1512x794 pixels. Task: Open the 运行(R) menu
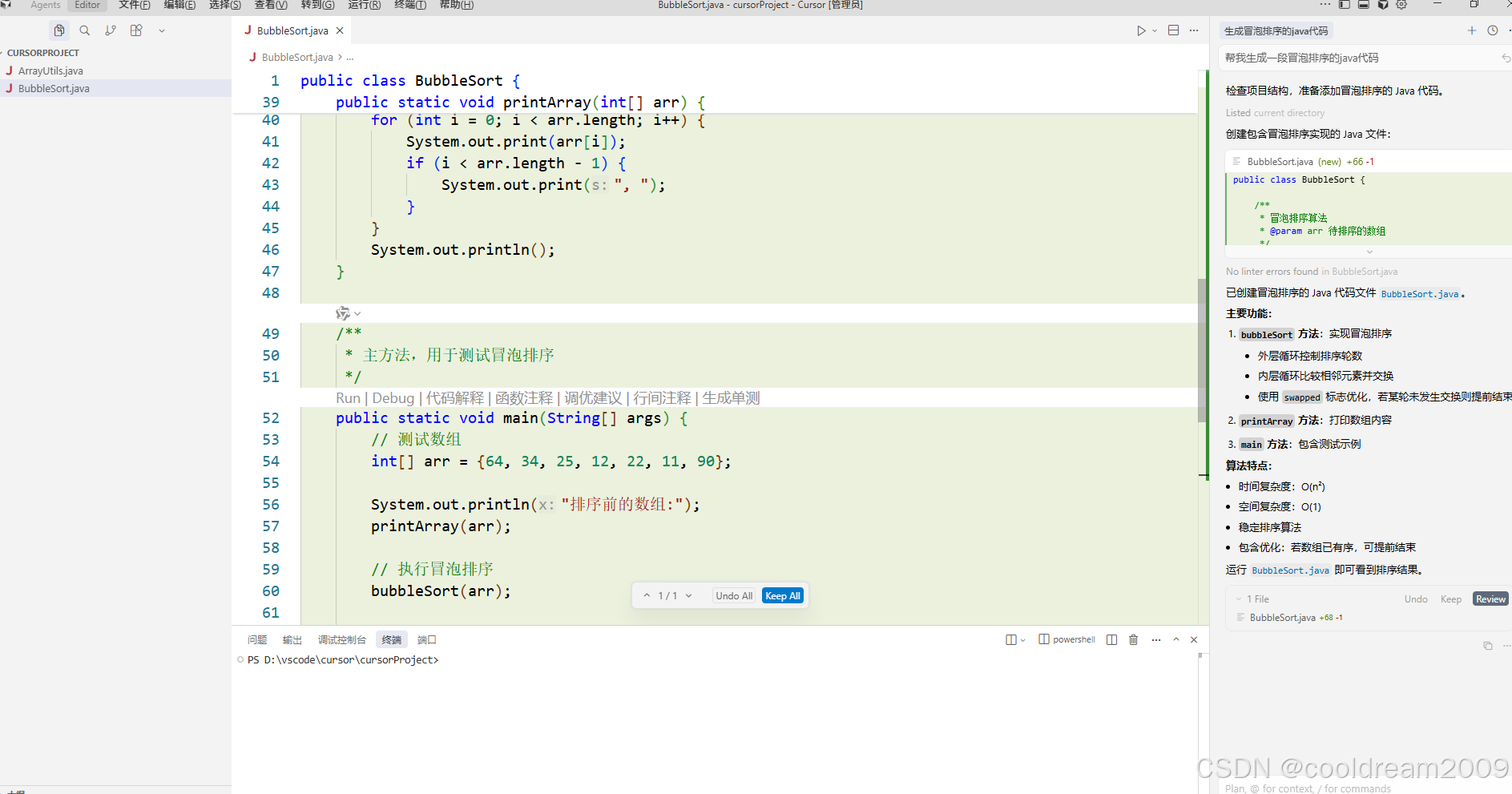pyautogui.click(x=365, y=5)
